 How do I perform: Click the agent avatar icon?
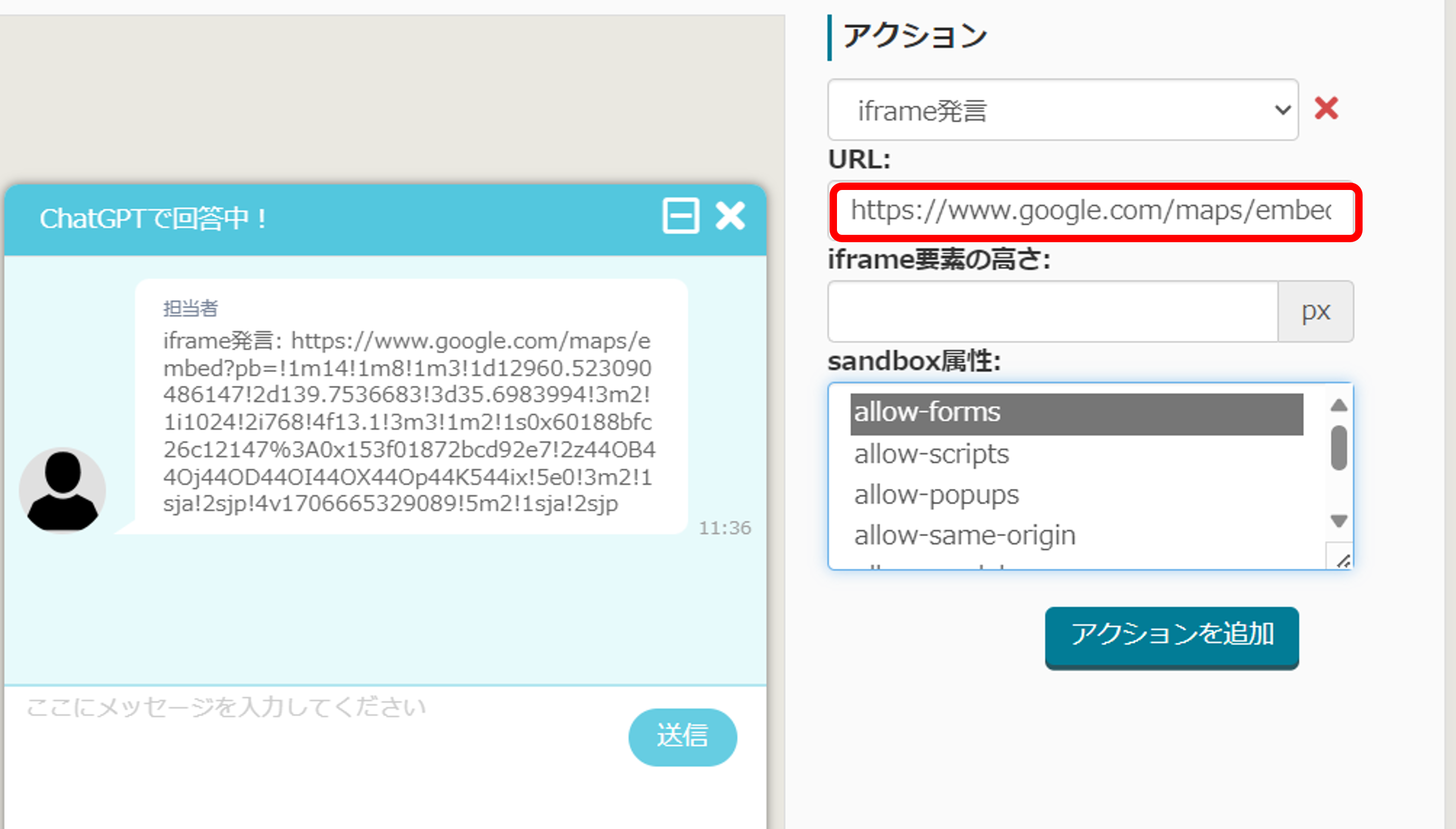63,490
